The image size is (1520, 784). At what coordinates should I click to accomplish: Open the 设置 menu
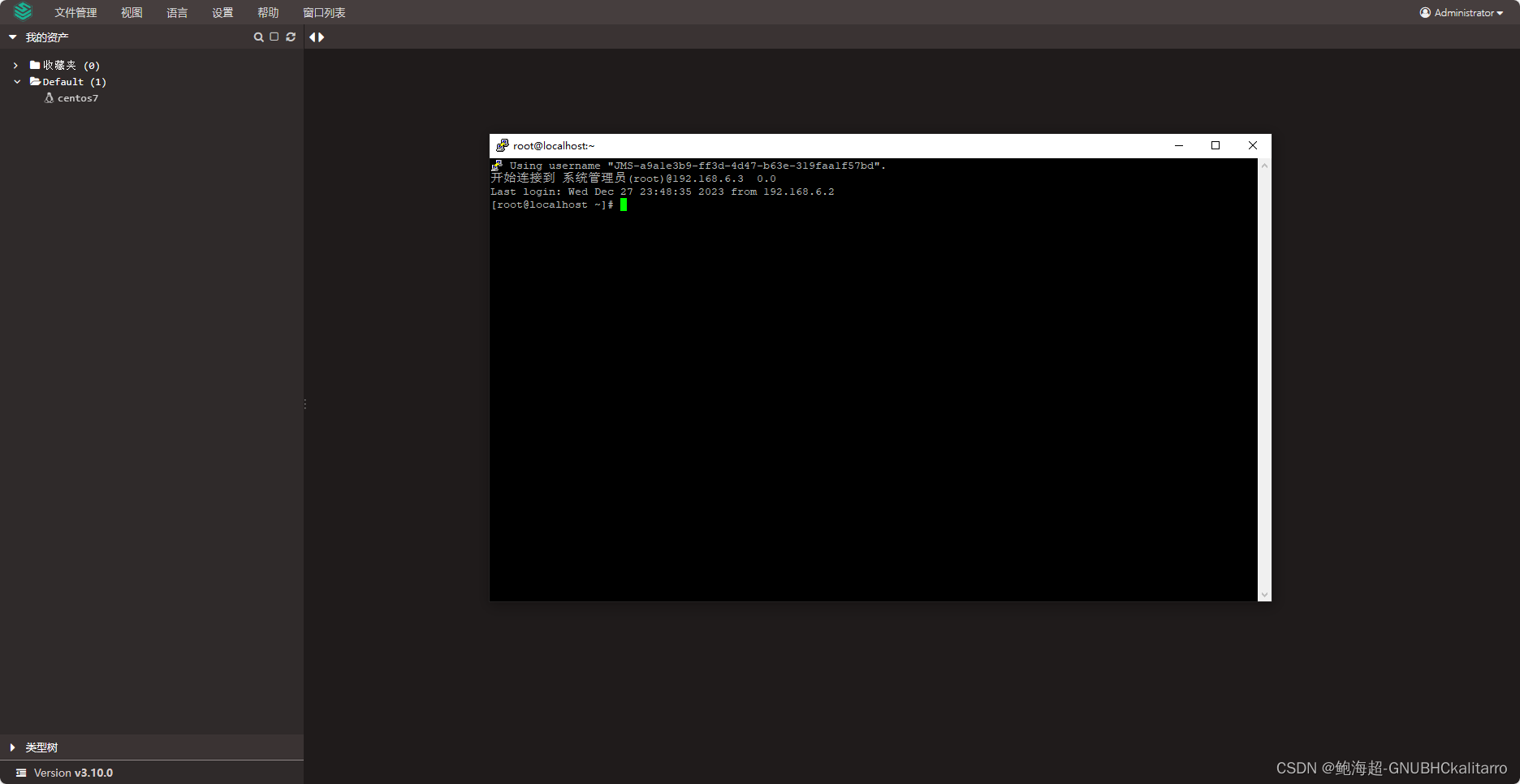pos(222,12)
